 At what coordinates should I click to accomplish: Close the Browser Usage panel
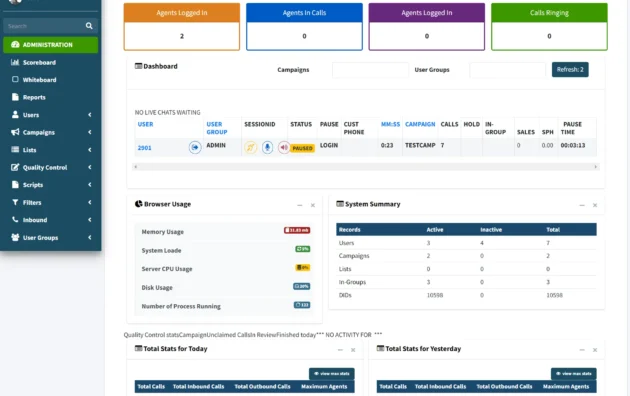[x=313, y=205]
